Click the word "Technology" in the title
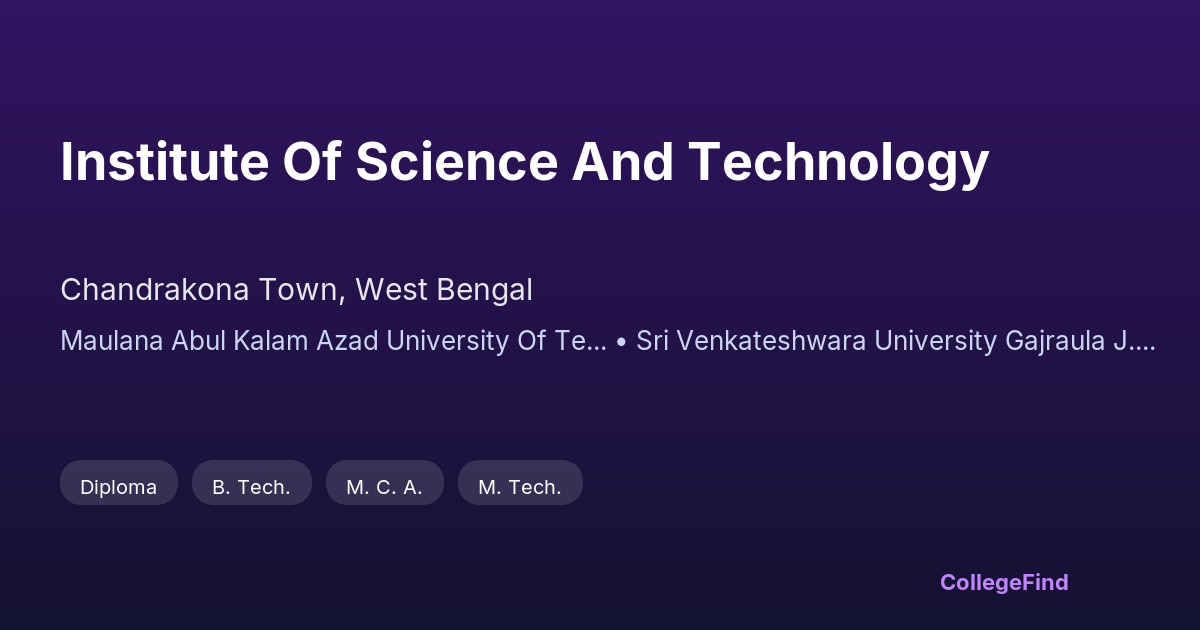This screenshot has width=1200, height=630. click(x=839, y=162)
